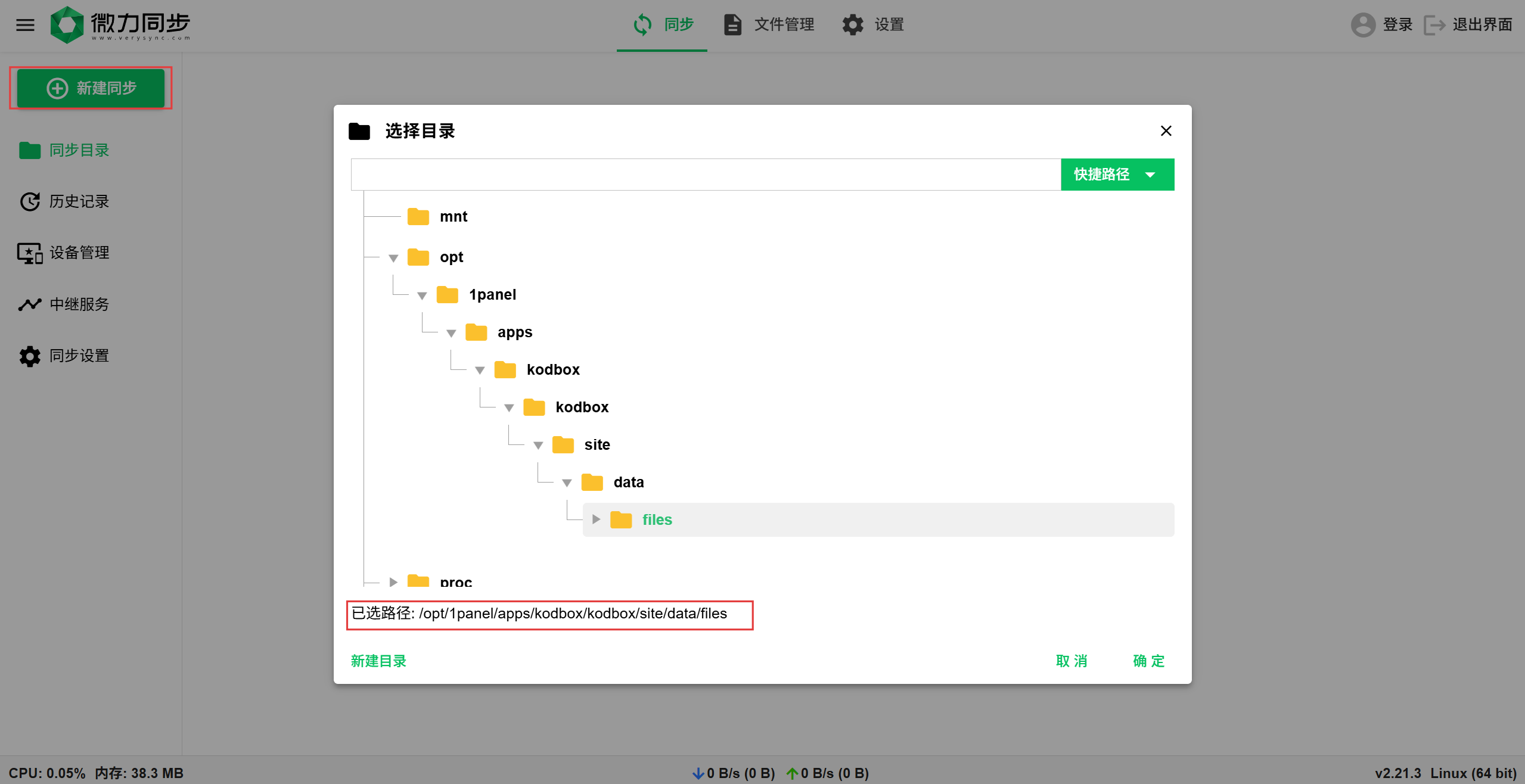1525x784 pixels.
Task: Click the 退出界面 exit icon
Action: point(1434,25)
